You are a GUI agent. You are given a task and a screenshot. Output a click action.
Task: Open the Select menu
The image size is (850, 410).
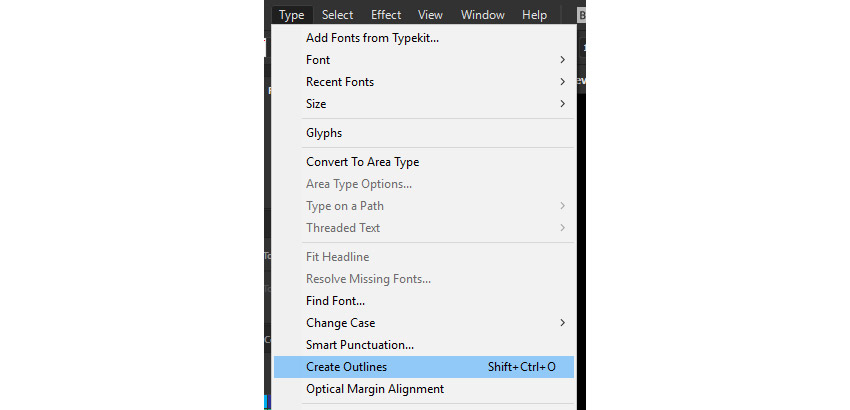pyautogui.click(x=337, y=15)
